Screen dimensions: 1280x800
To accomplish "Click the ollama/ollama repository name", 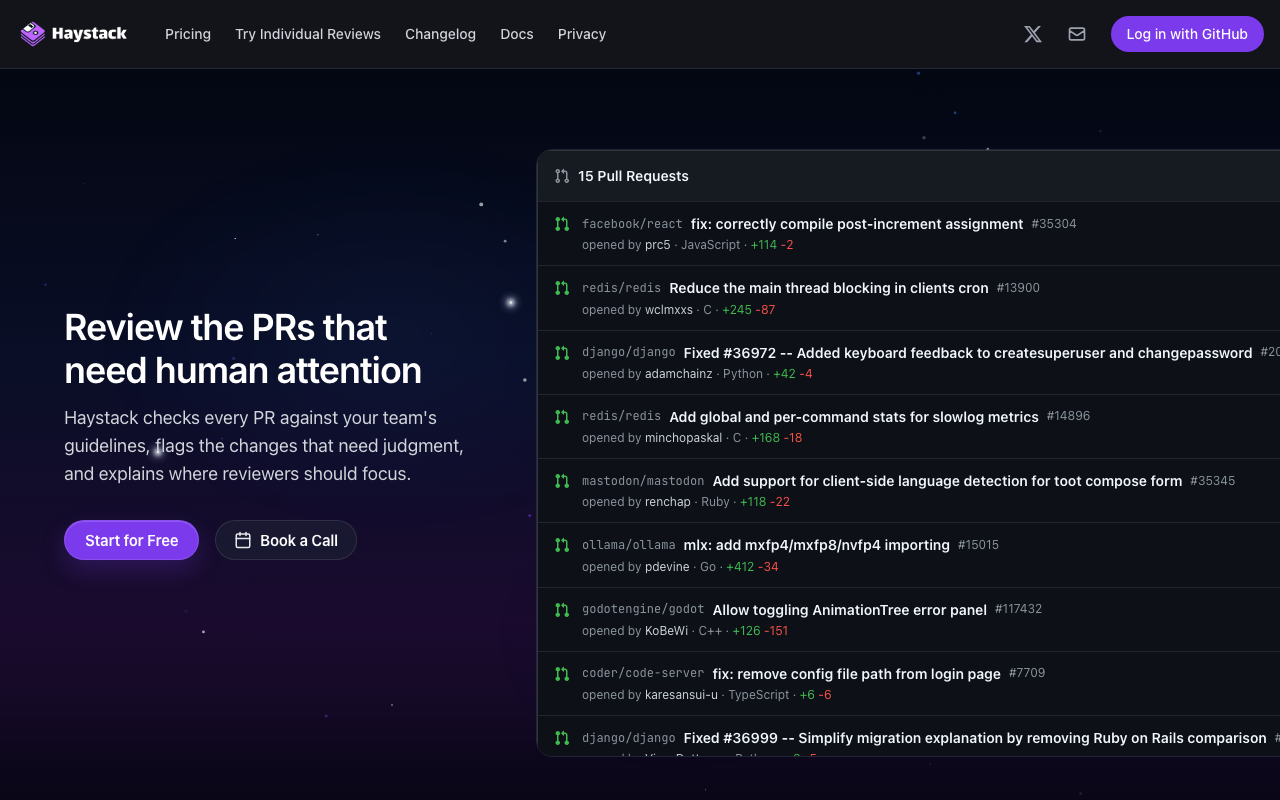I will (629, 545).
